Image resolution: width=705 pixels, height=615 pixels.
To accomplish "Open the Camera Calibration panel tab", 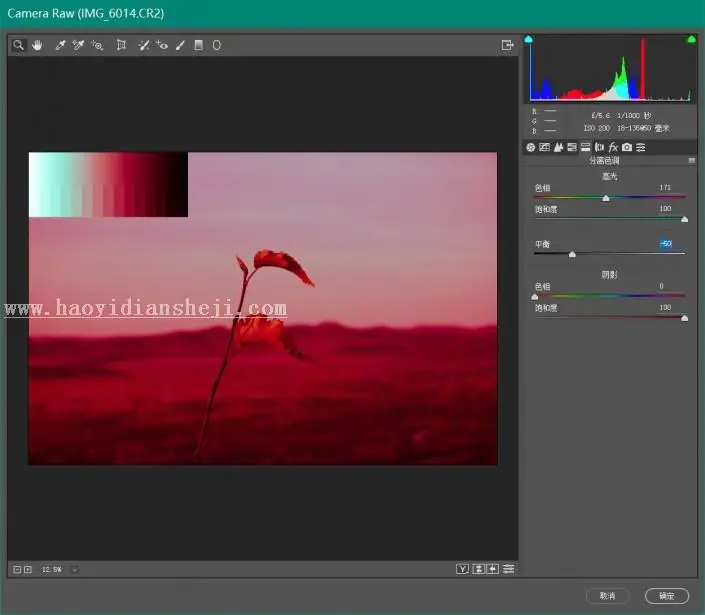I will (627, 147).
